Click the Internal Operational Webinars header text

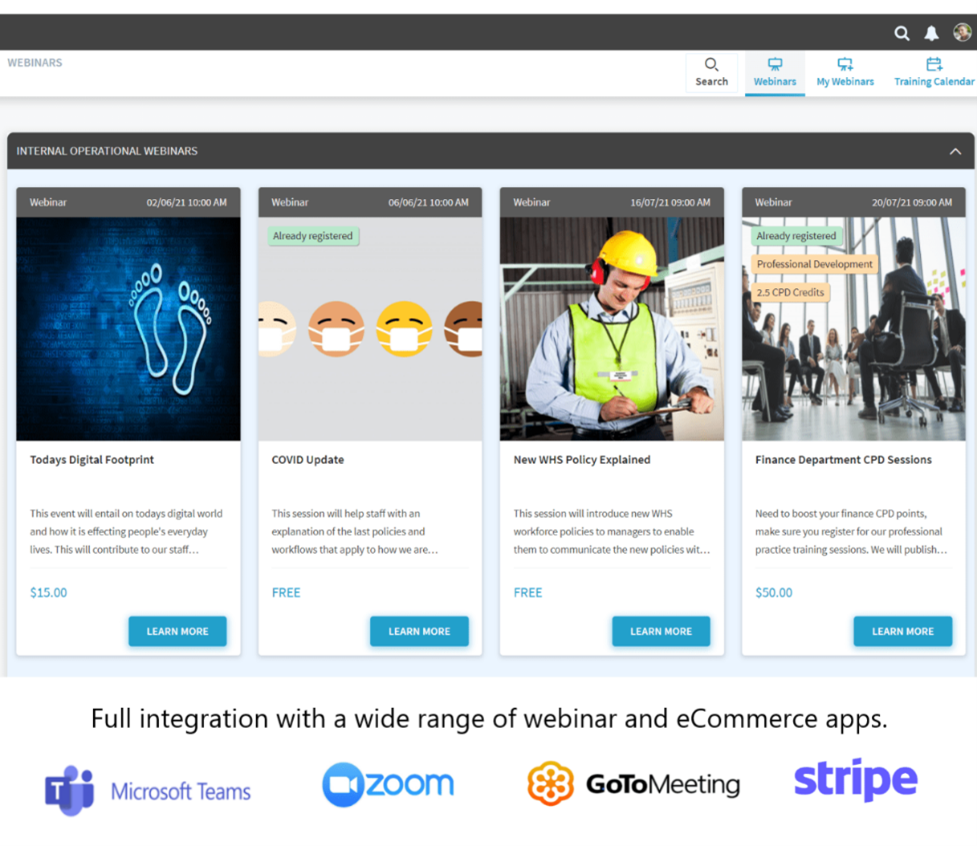point(107,151)
